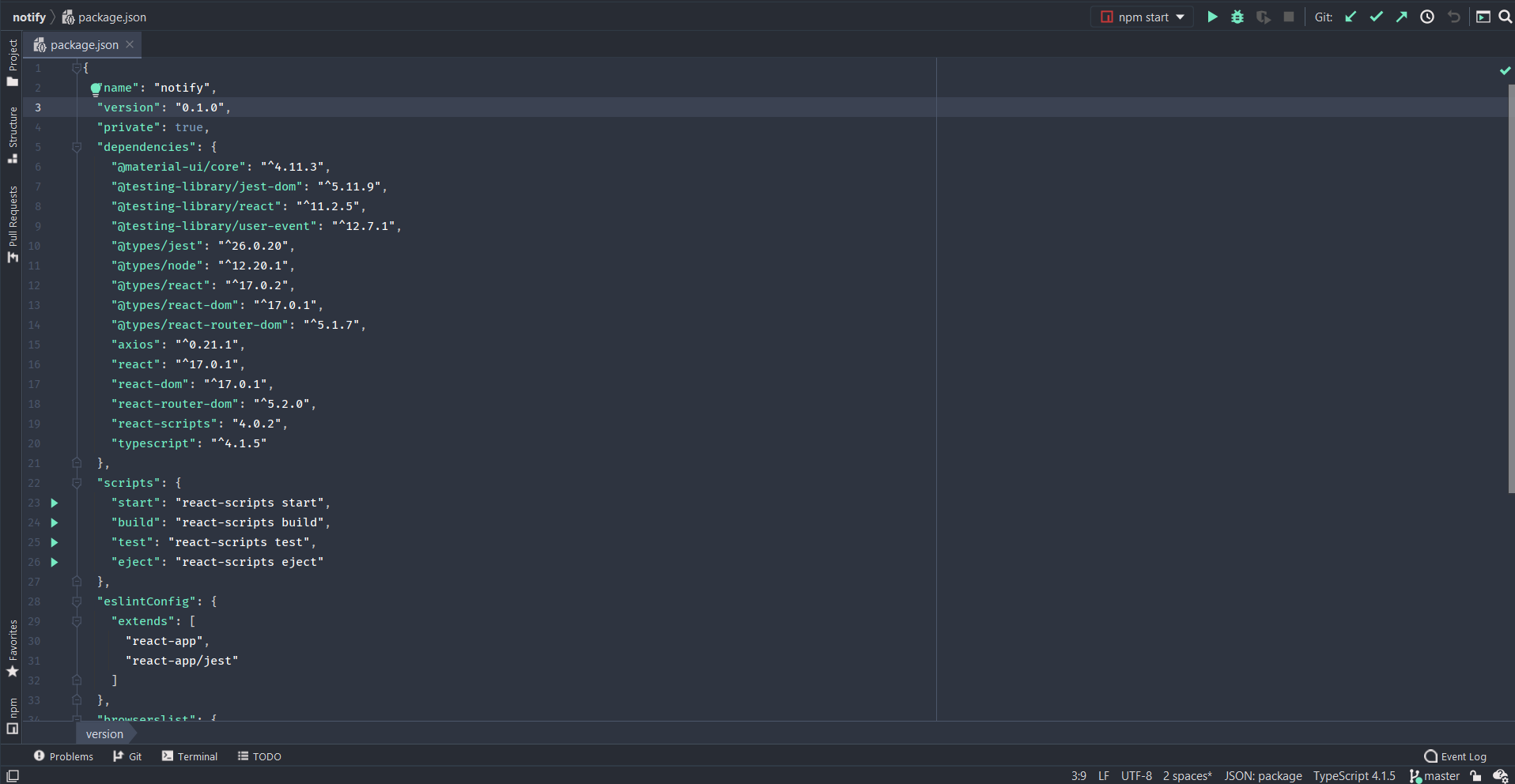
Task: Close the package.json tab
Action: coord(130,45)
